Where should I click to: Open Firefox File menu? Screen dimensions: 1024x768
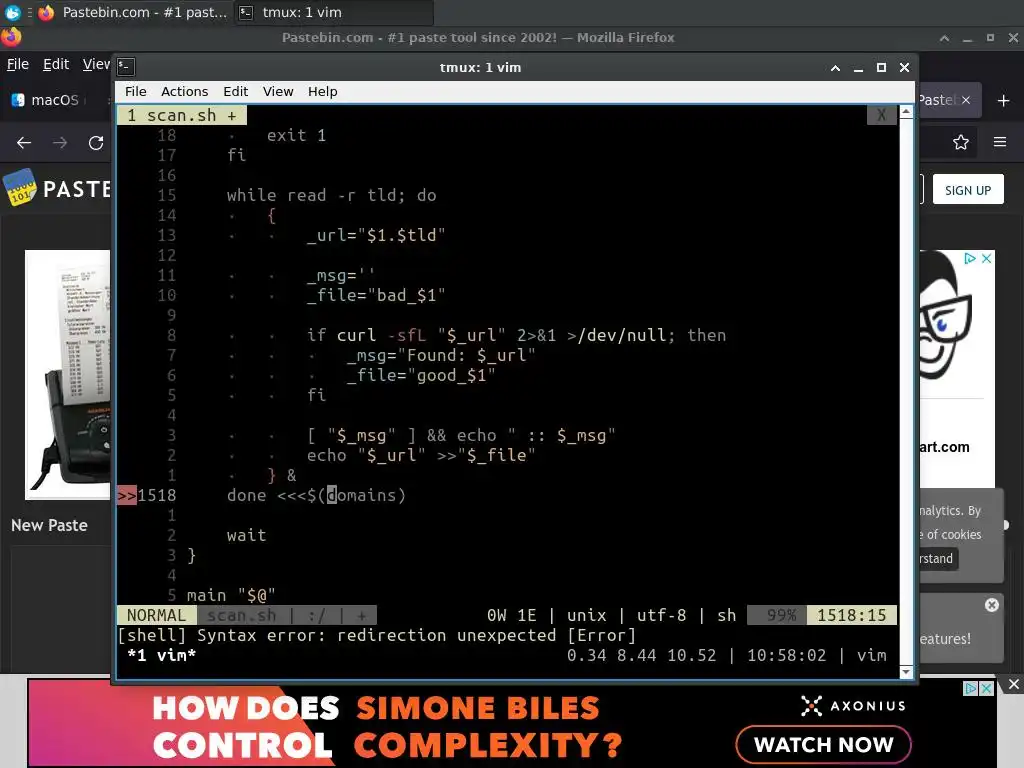click(x=18, y=64)
